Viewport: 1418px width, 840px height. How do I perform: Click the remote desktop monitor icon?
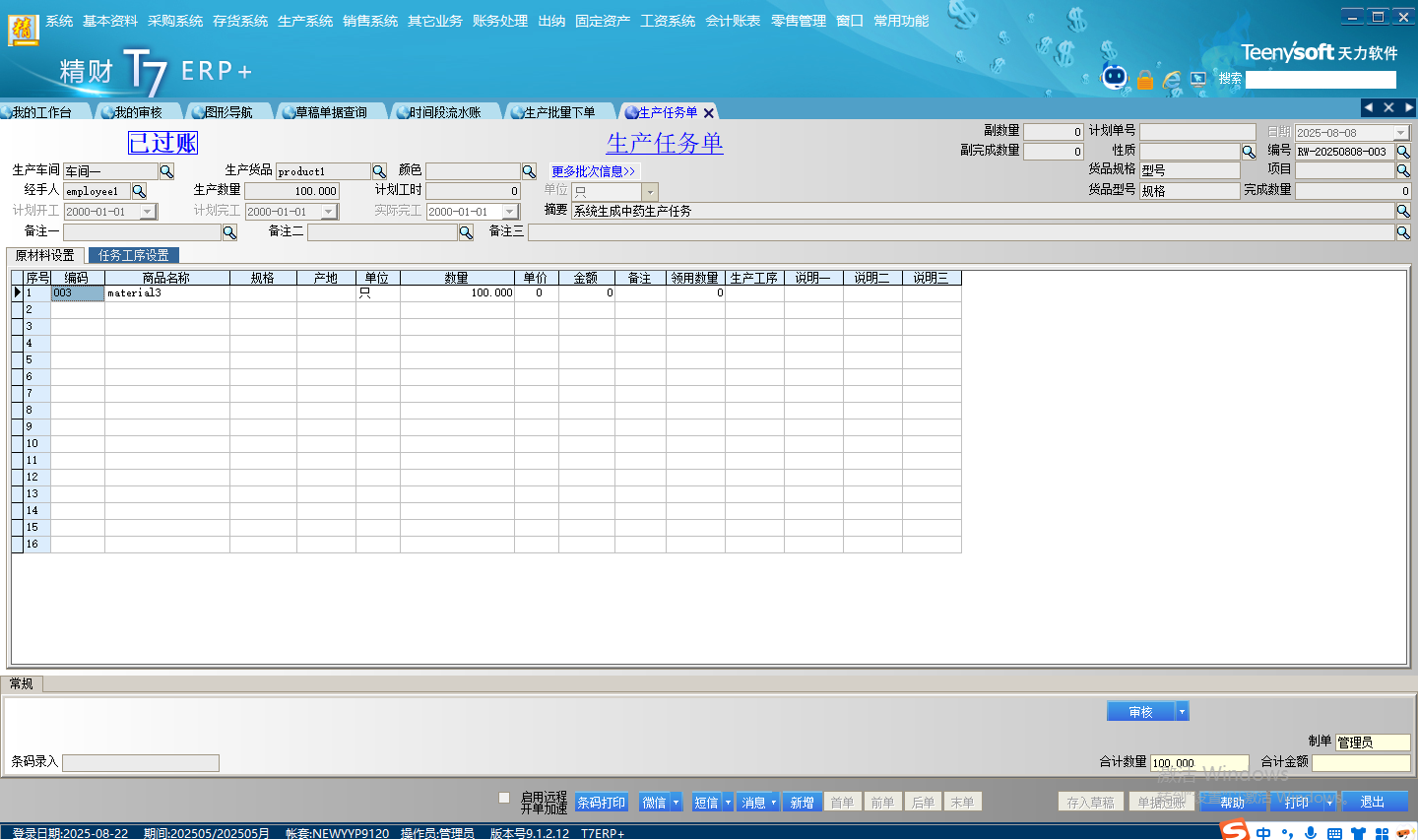click(x=1198, y=79)
